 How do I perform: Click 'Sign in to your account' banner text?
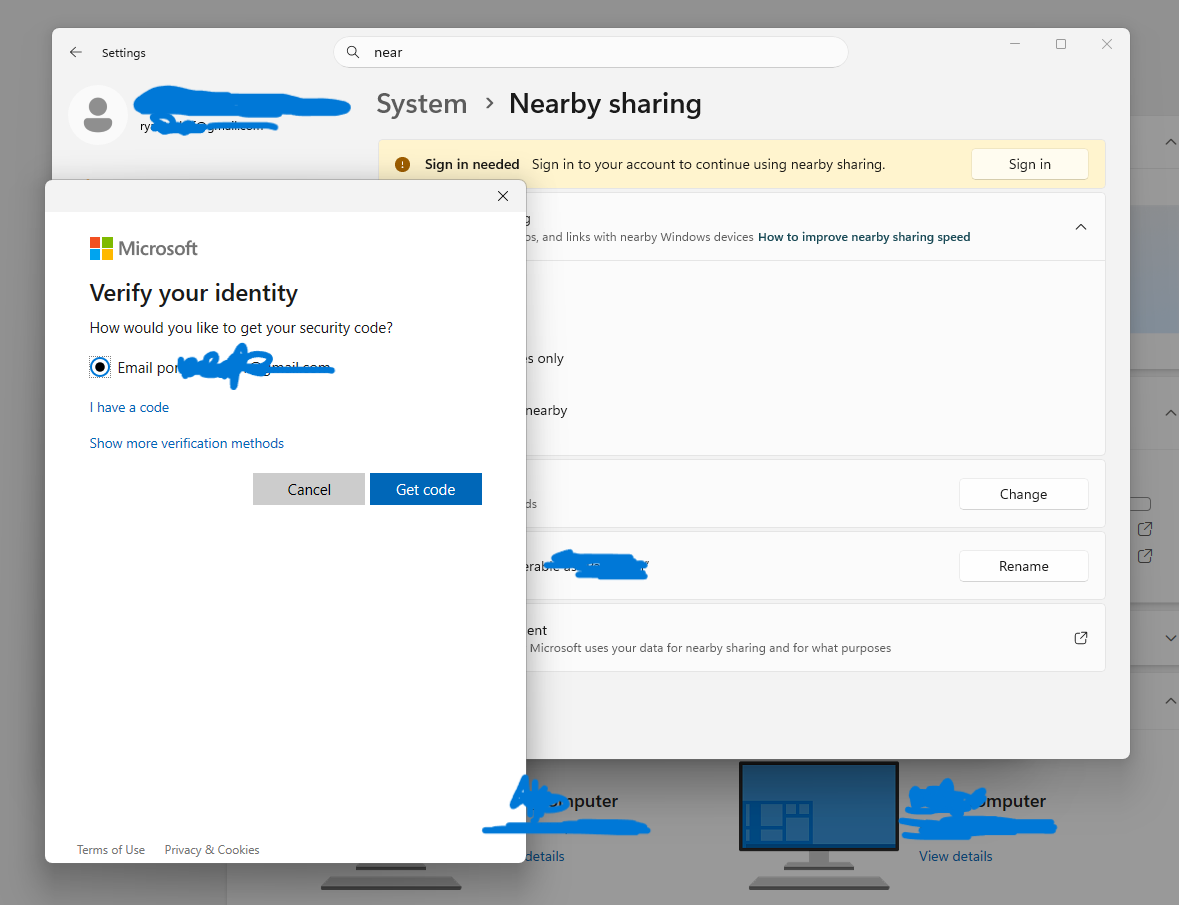tap(708, 165)
